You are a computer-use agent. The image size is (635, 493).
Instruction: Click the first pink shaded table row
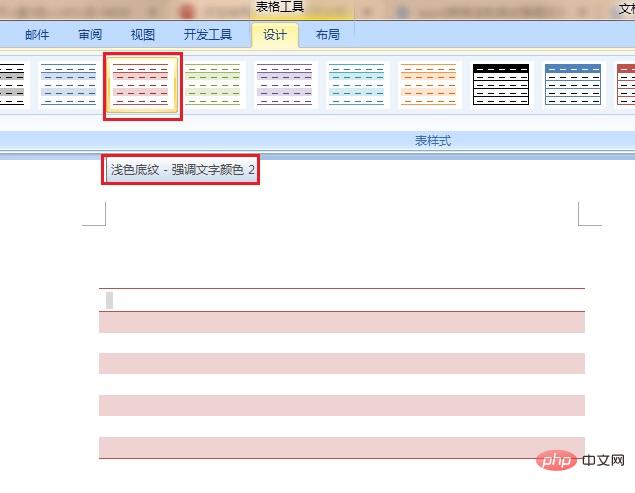tap(341, 322)
